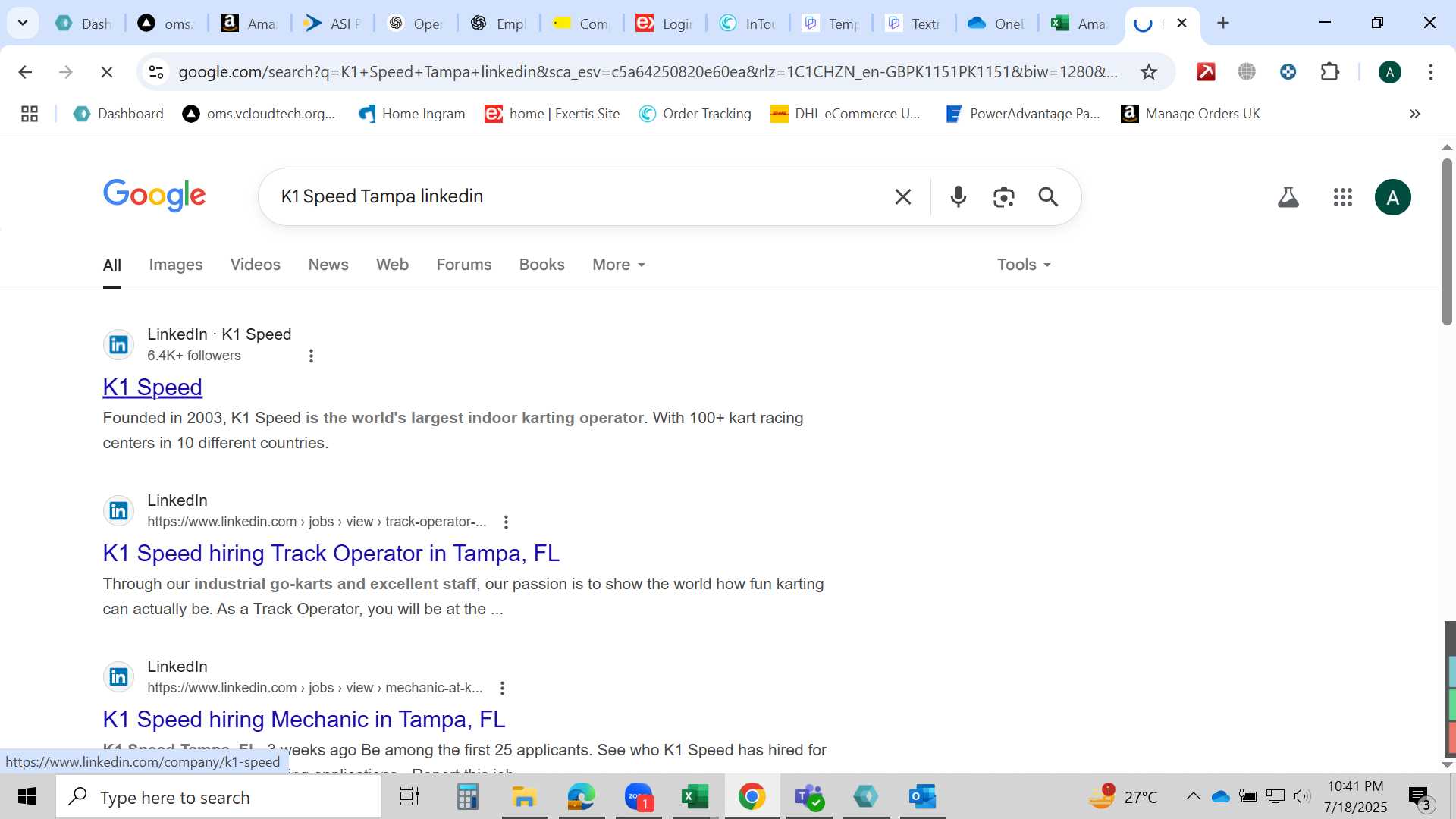Open Microsoft Edge from the taskbar
1456x819 pixels.
click(x=581, y=797)
